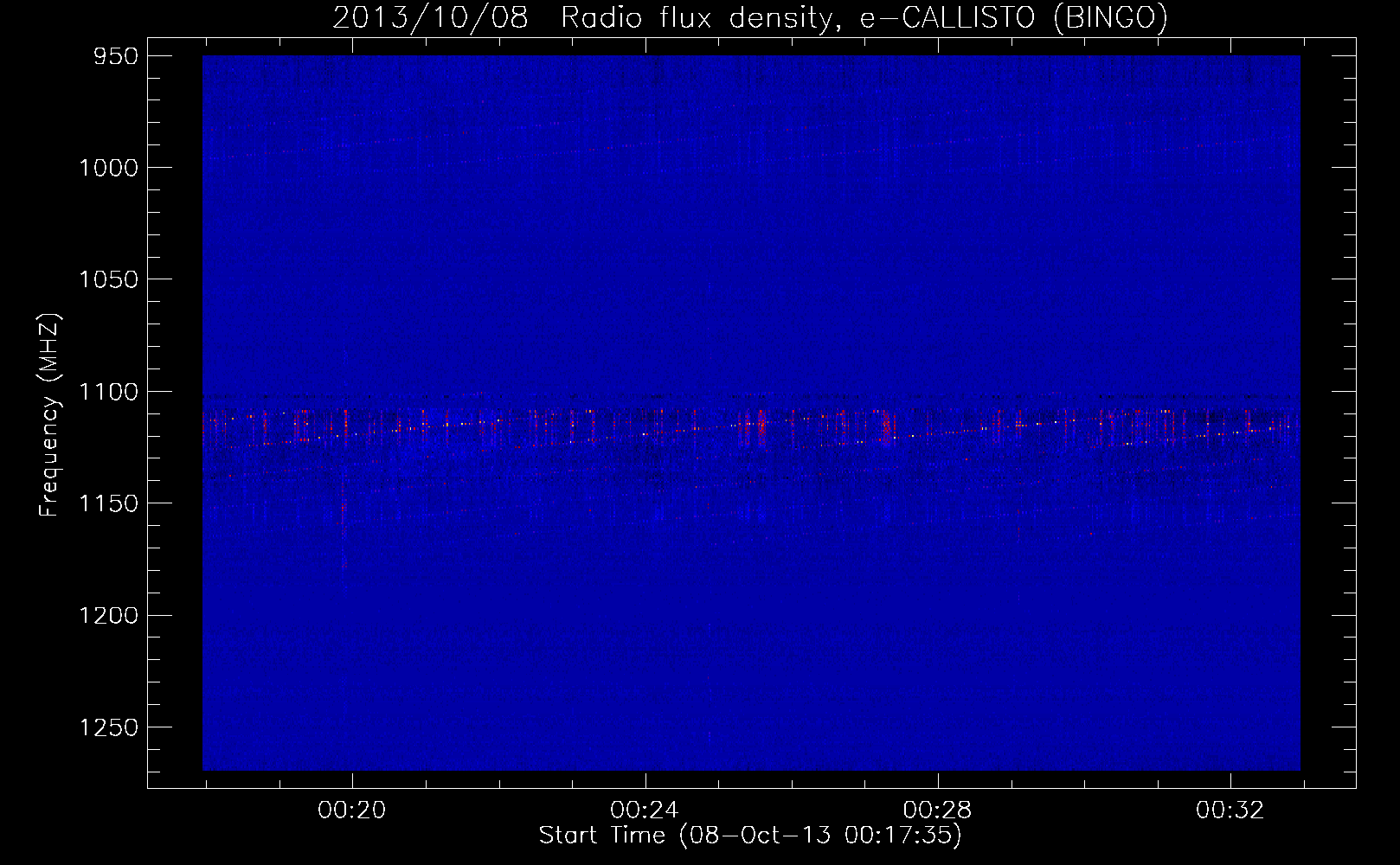The width and height of the screenshot is (1400, 865).
Task: Click the 950 frequency axis label
Action: 117,56
